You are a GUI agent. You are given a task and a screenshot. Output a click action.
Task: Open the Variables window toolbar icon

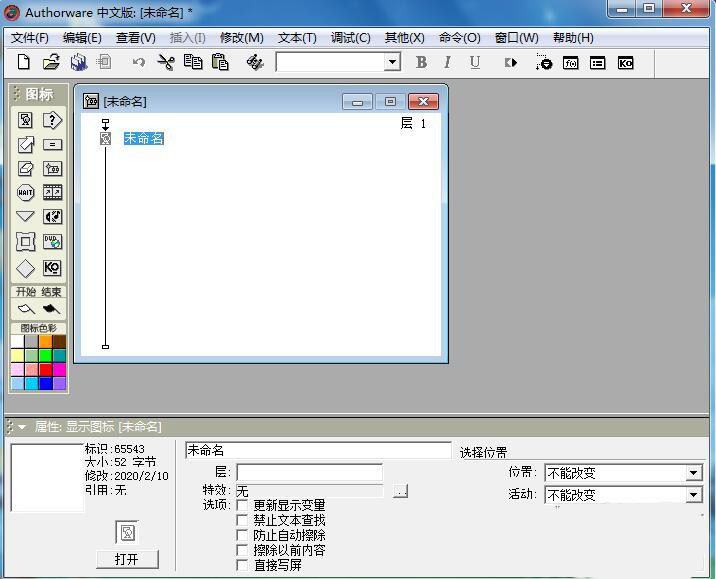(597, 63)
